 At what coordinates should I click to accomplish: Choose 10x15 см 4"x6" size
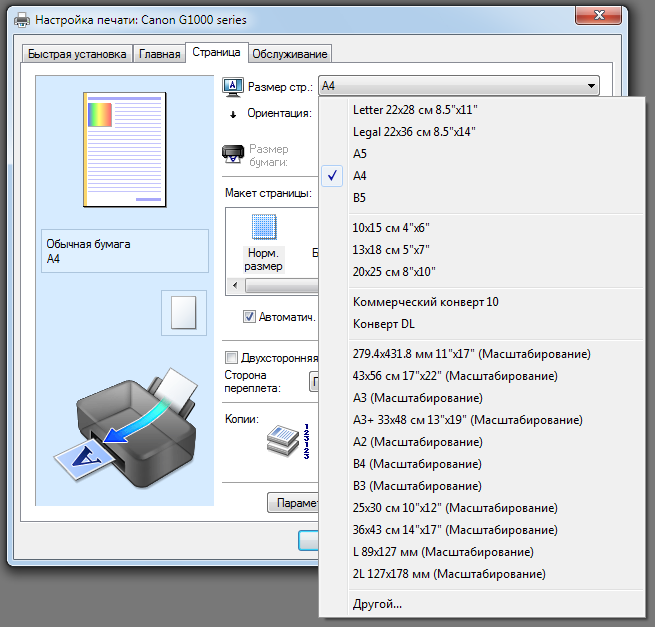click(482, 228)
